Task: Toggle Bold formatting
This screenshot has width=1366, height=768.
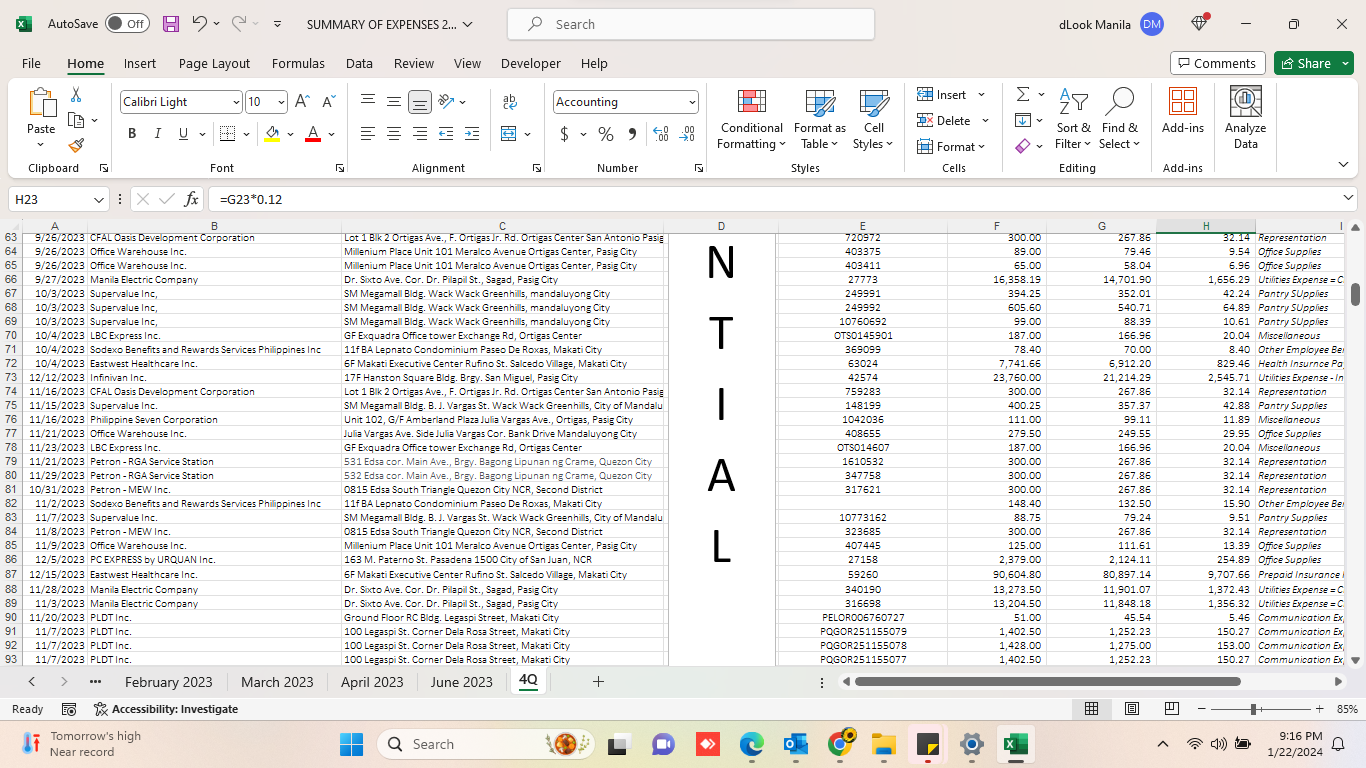Action: (132, 134)
